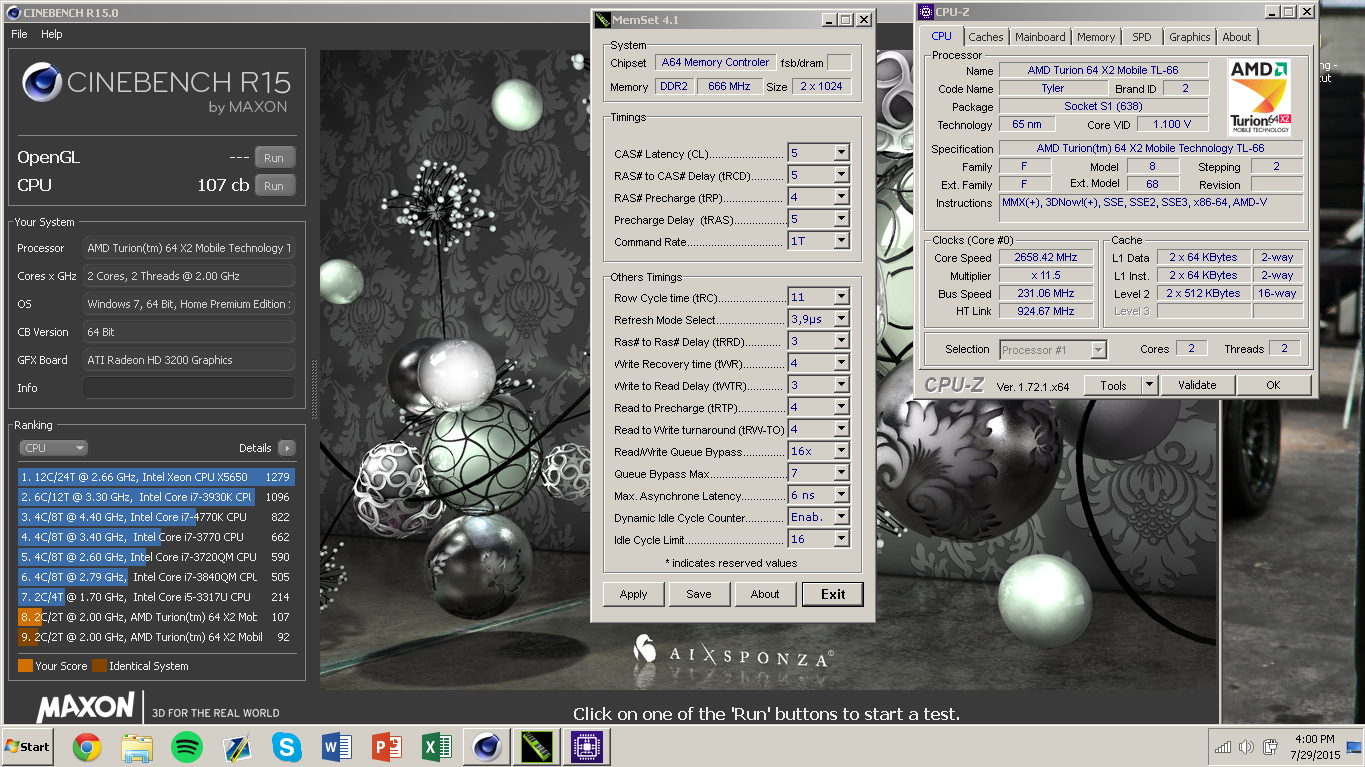Open CAS# Latency (CL) dropdown
Viewport: 1365px width, 767px height.
point(841,153)
